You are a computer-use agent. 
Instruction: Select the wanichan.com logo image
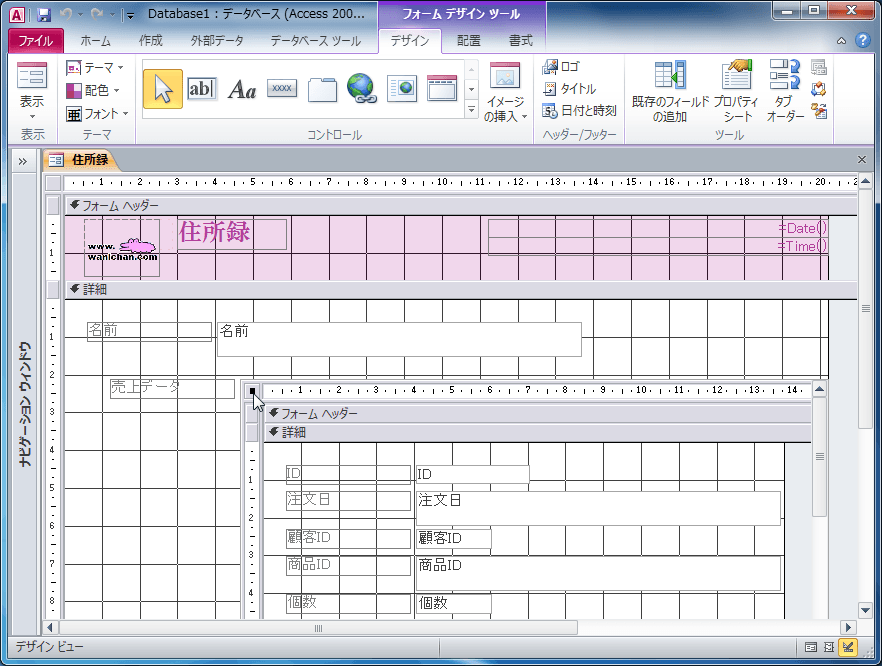[122, 248]
